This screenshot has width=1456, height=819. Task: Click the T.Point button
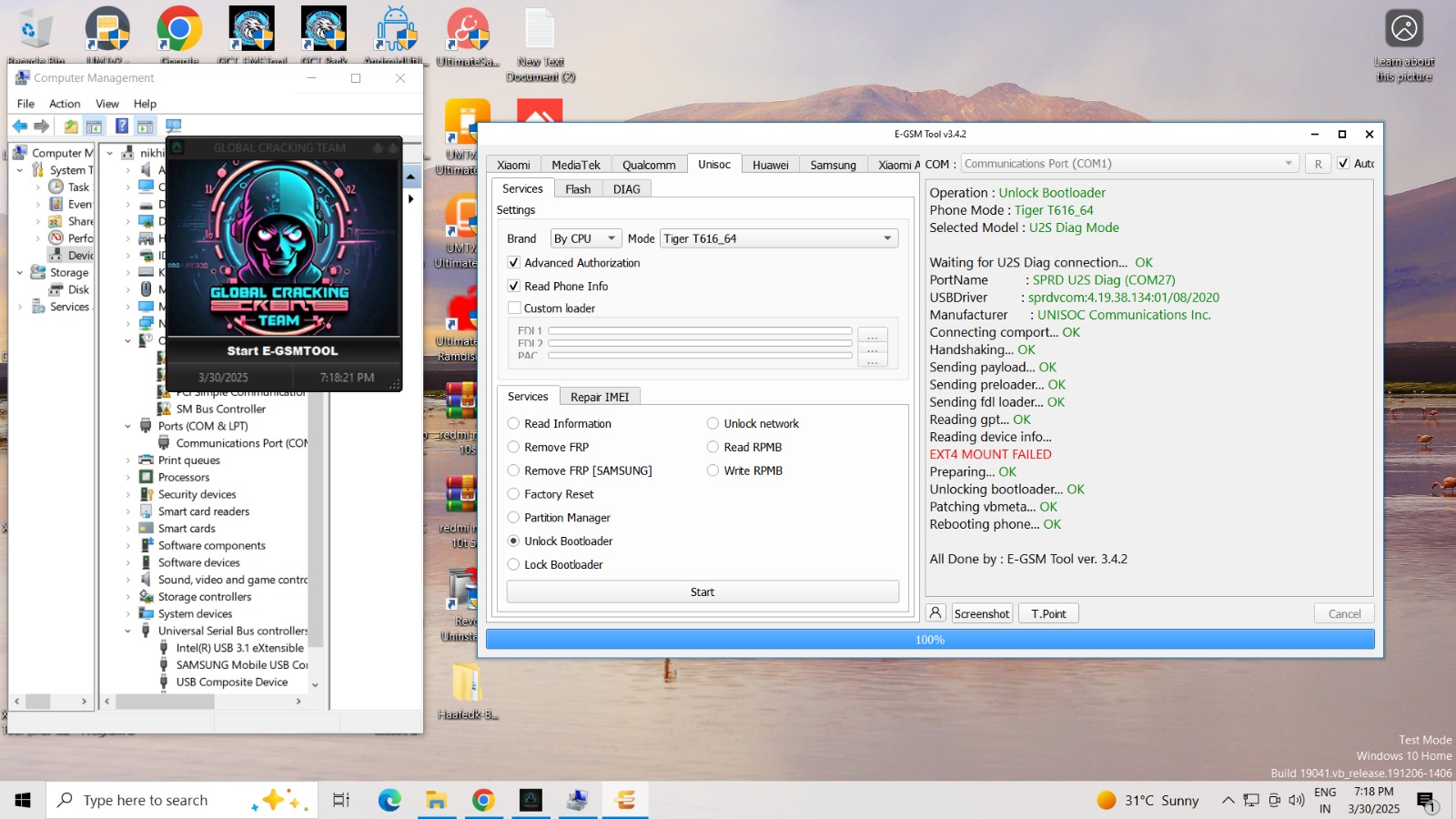click(x=1048, y=613)
